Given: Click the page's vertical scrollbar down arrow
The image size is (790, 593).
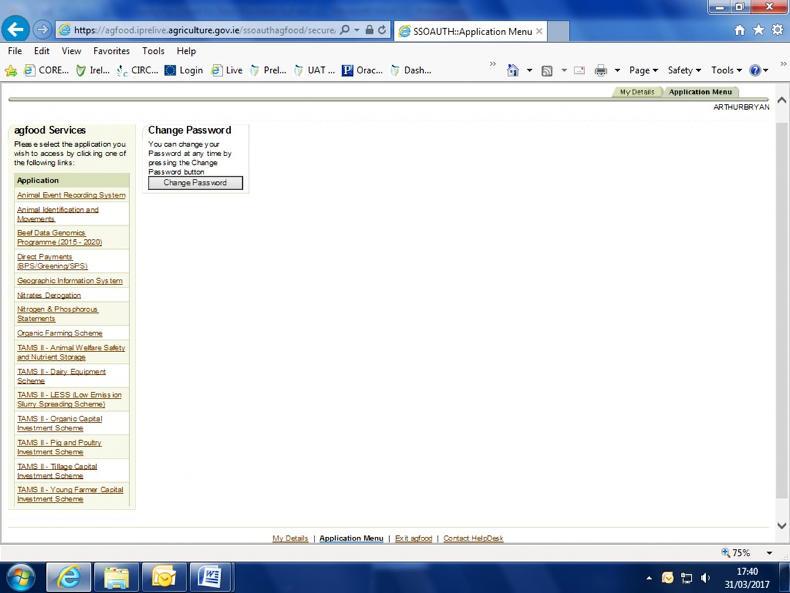Looking at the screenshot, I should (x=782, y=525).
